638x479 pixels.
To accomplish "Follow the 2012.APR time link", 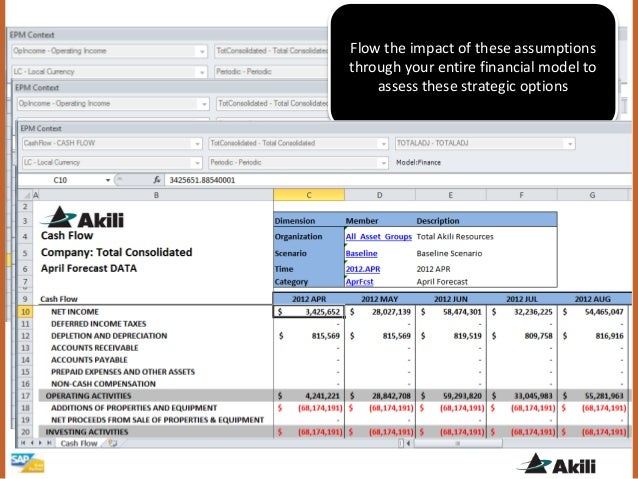I will click(363, 269).
